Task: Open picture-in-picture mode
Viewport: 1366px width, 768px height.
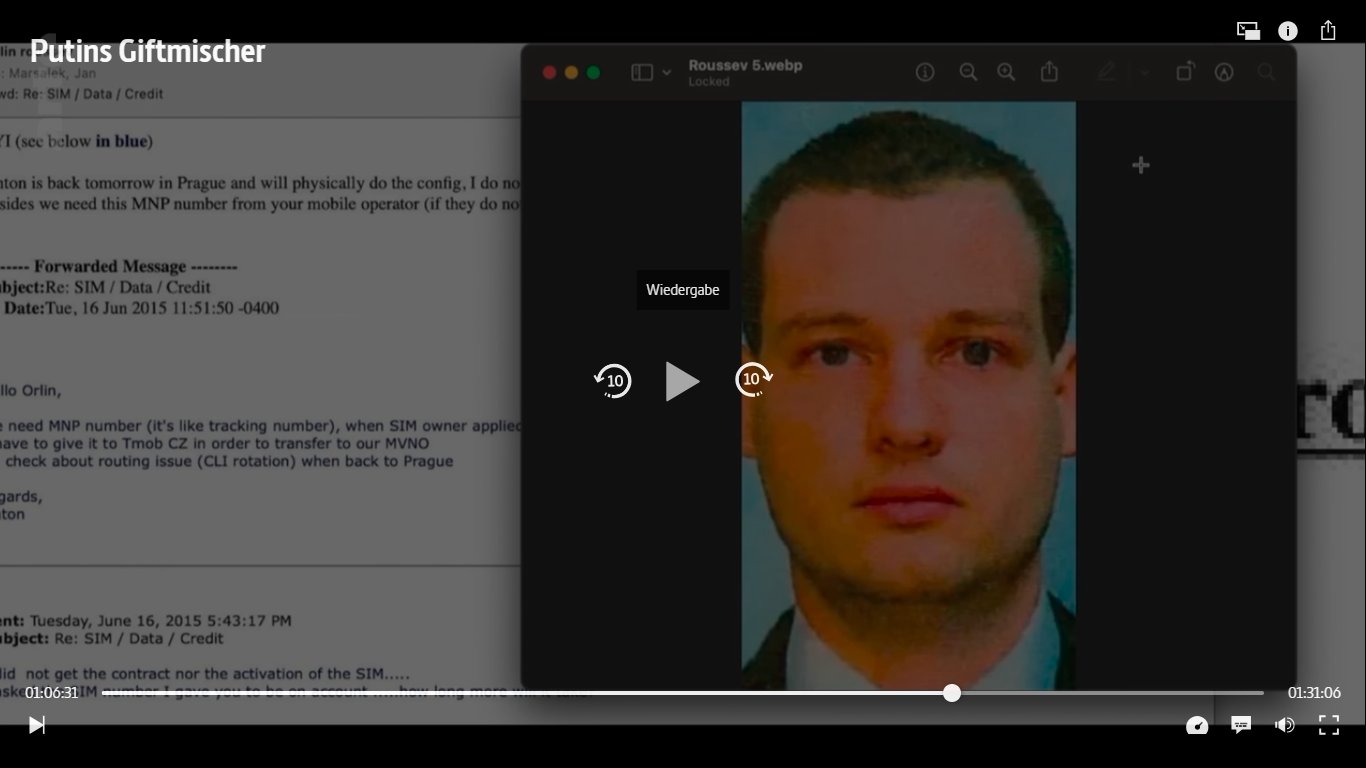Action: point(1248,31)
